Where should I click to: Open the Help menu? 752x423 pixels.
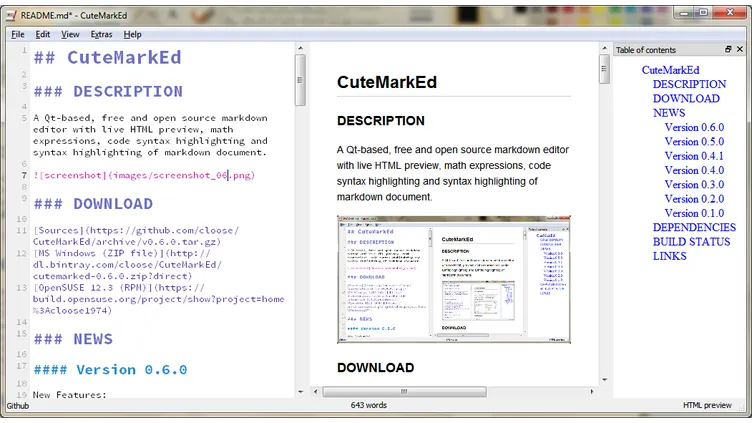(132, 34)
